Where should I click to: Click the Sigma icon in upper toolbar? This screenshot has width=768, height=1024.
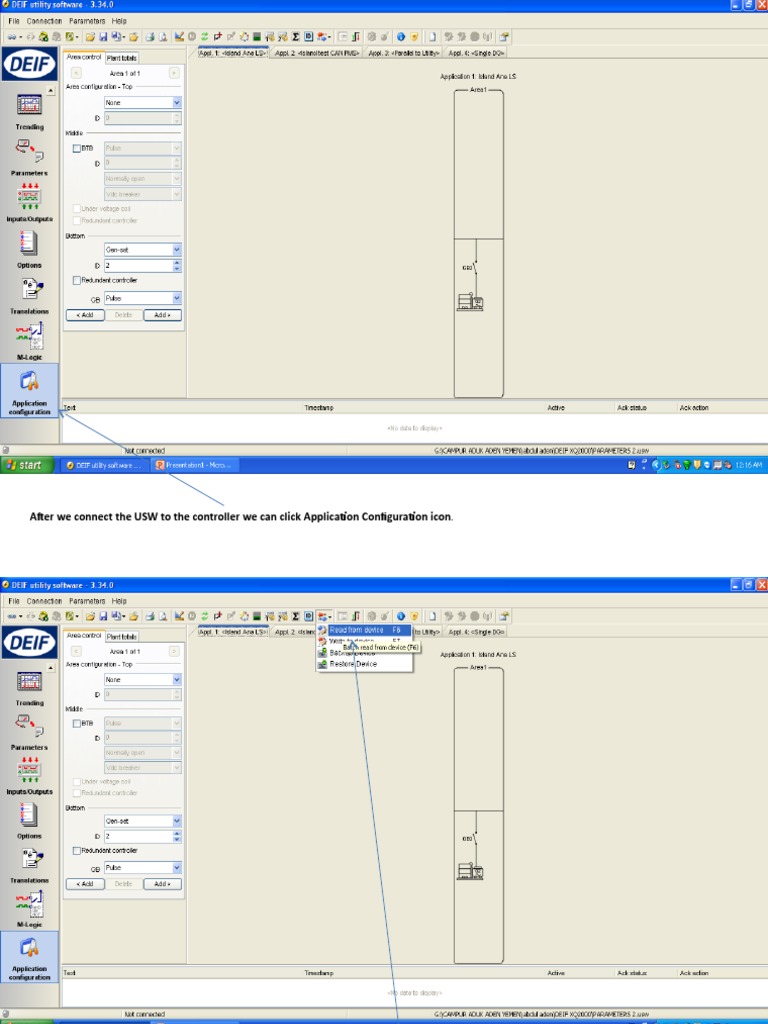[295, 37]
